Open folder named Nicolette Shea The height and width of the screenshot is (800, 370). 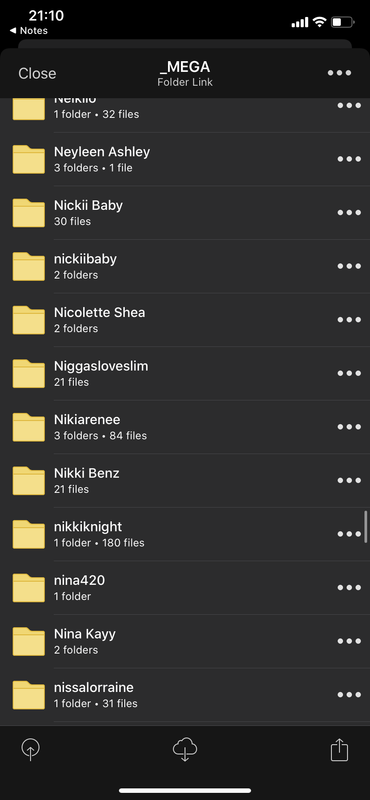(185, 320)
